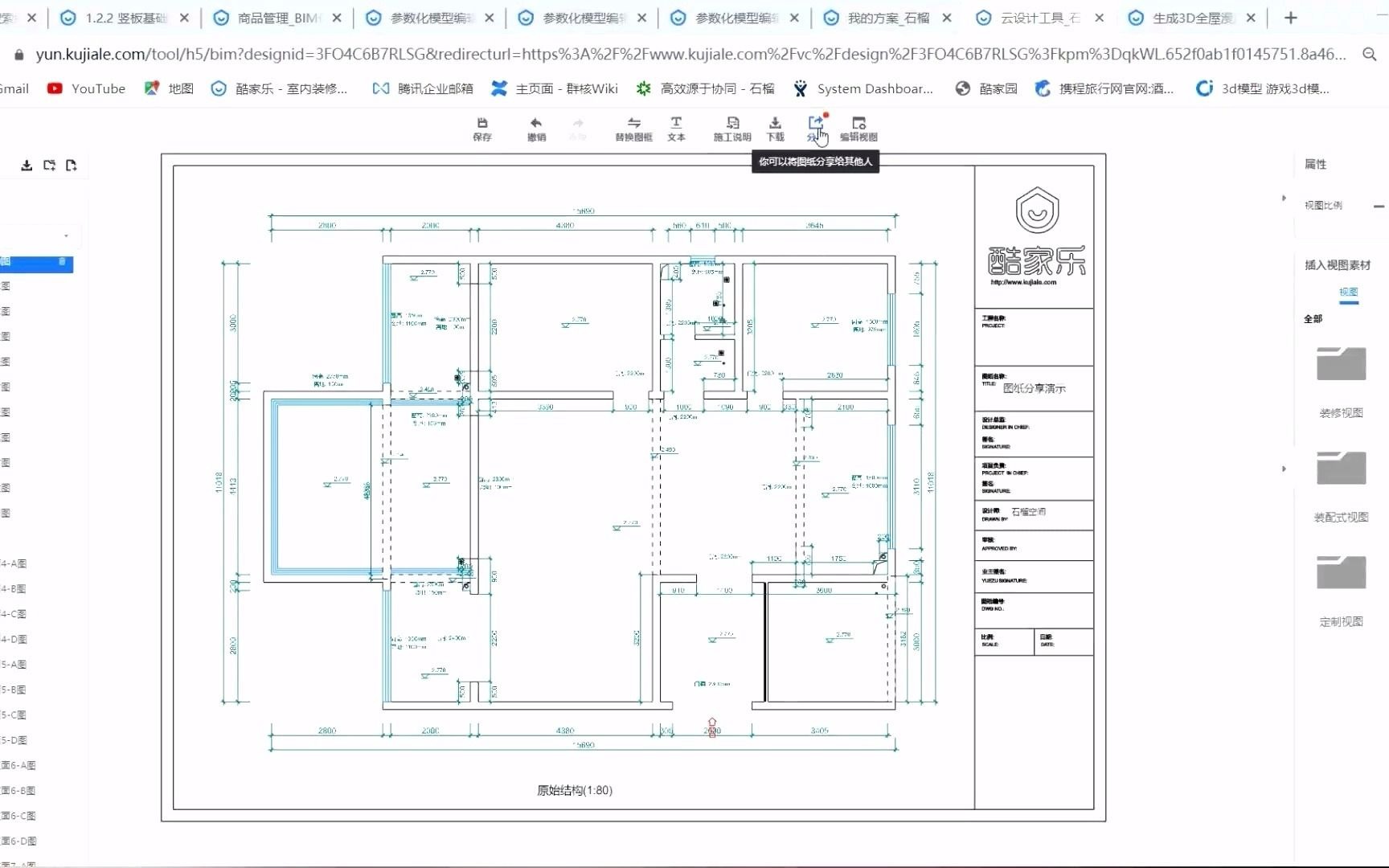The image size is (1389, 868).
Task: Open 3d模型 游戏3d模 bookmark
Action: 1263,88
